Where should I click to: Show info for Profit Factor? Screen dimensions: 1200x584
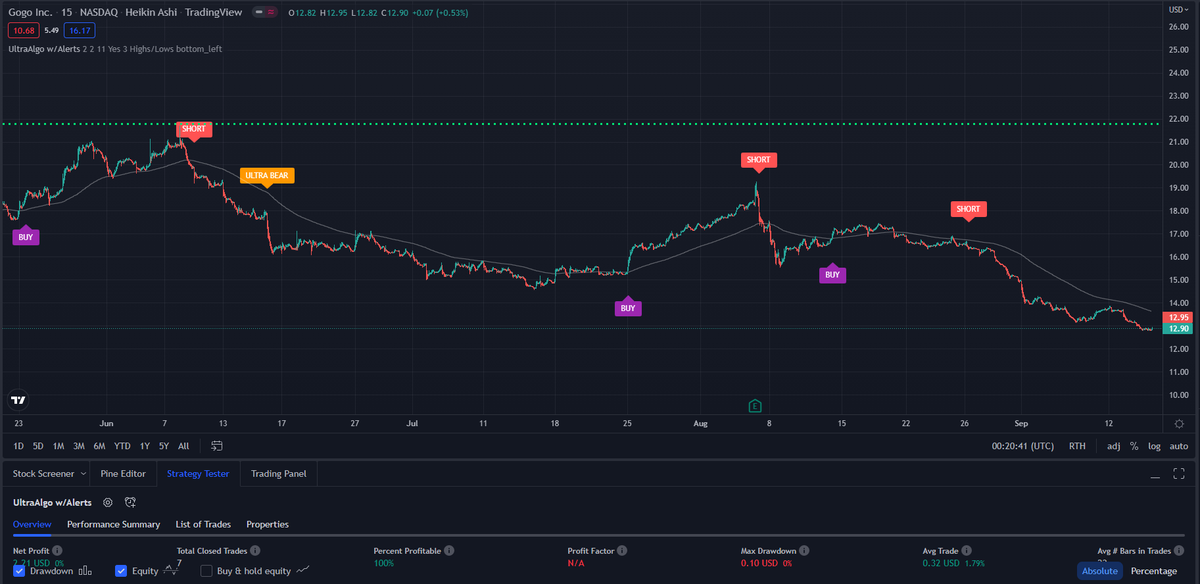click(x=623, y=551)
